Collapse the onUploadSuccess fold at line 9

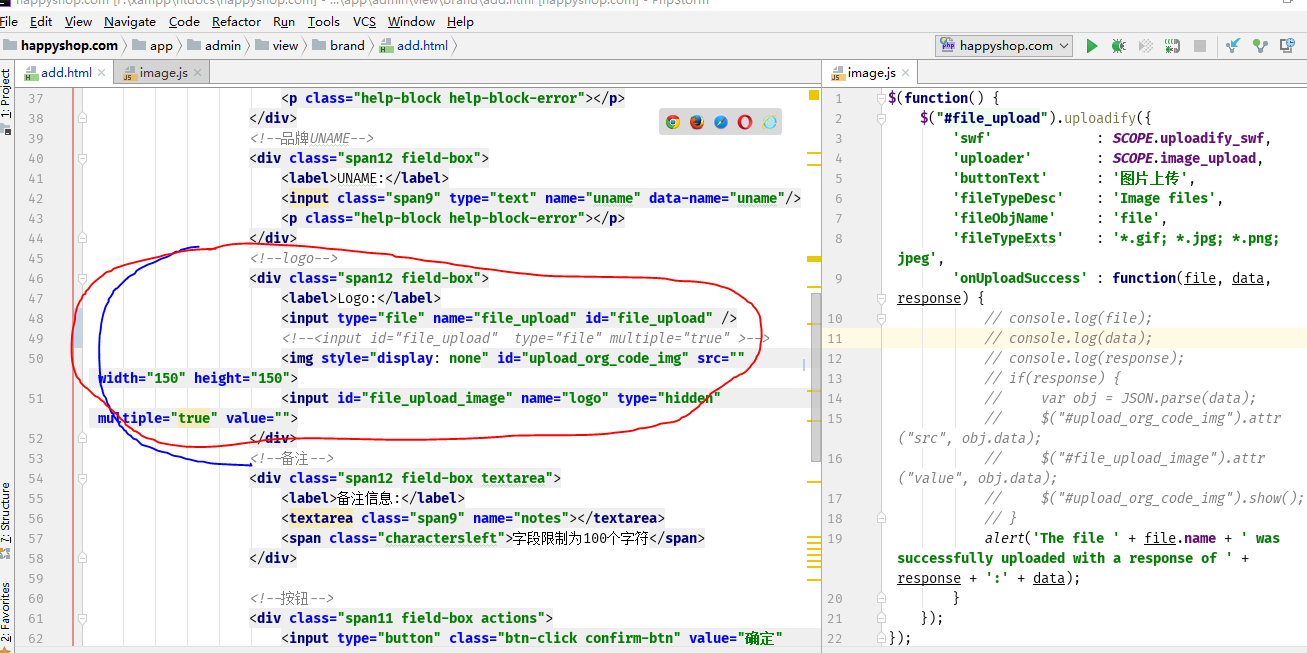pyautogui.click(x=879, y=298)
